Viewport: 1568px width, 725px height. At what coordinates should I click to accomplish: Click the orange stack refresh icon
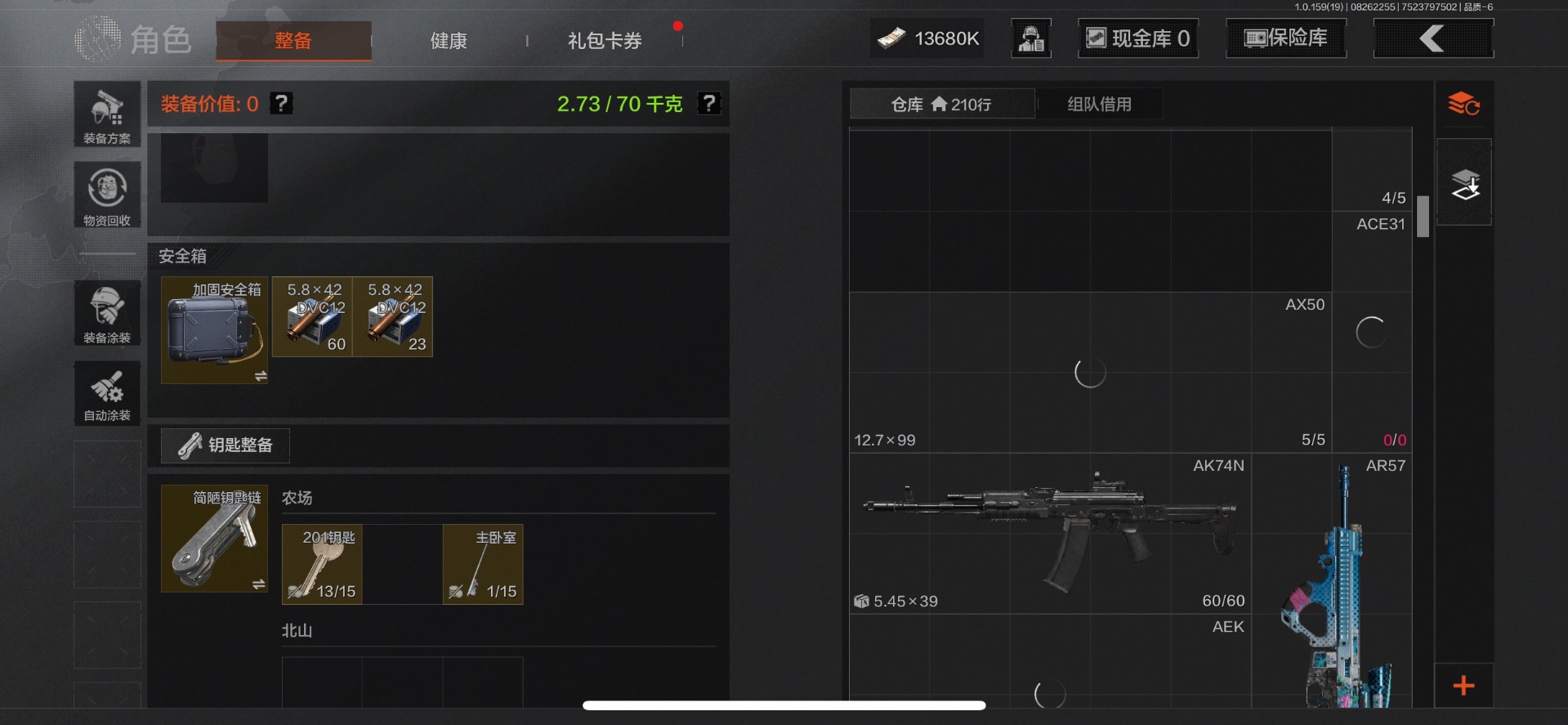point(1463,105)
